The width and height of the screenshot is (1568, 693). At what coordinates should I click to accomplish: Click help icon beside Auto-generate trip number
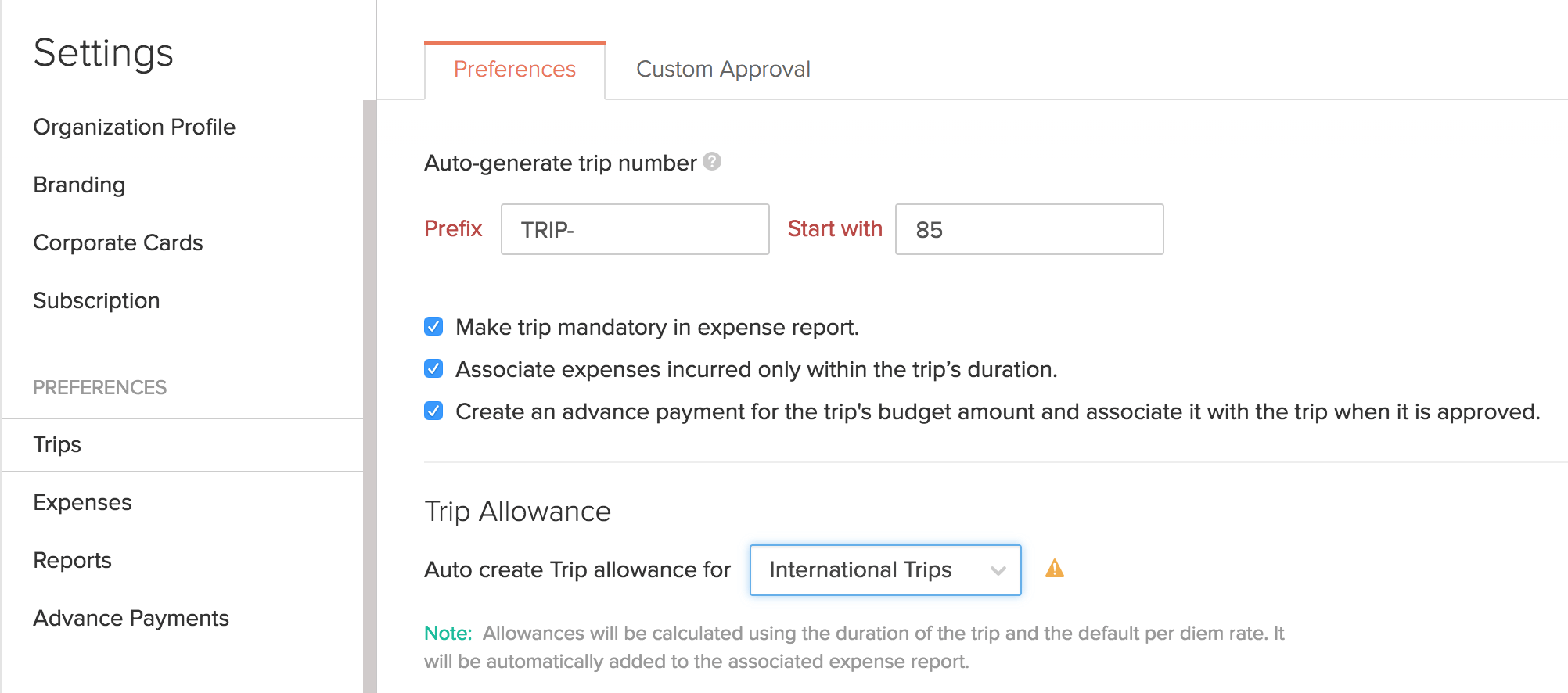[x=711, y=161]
